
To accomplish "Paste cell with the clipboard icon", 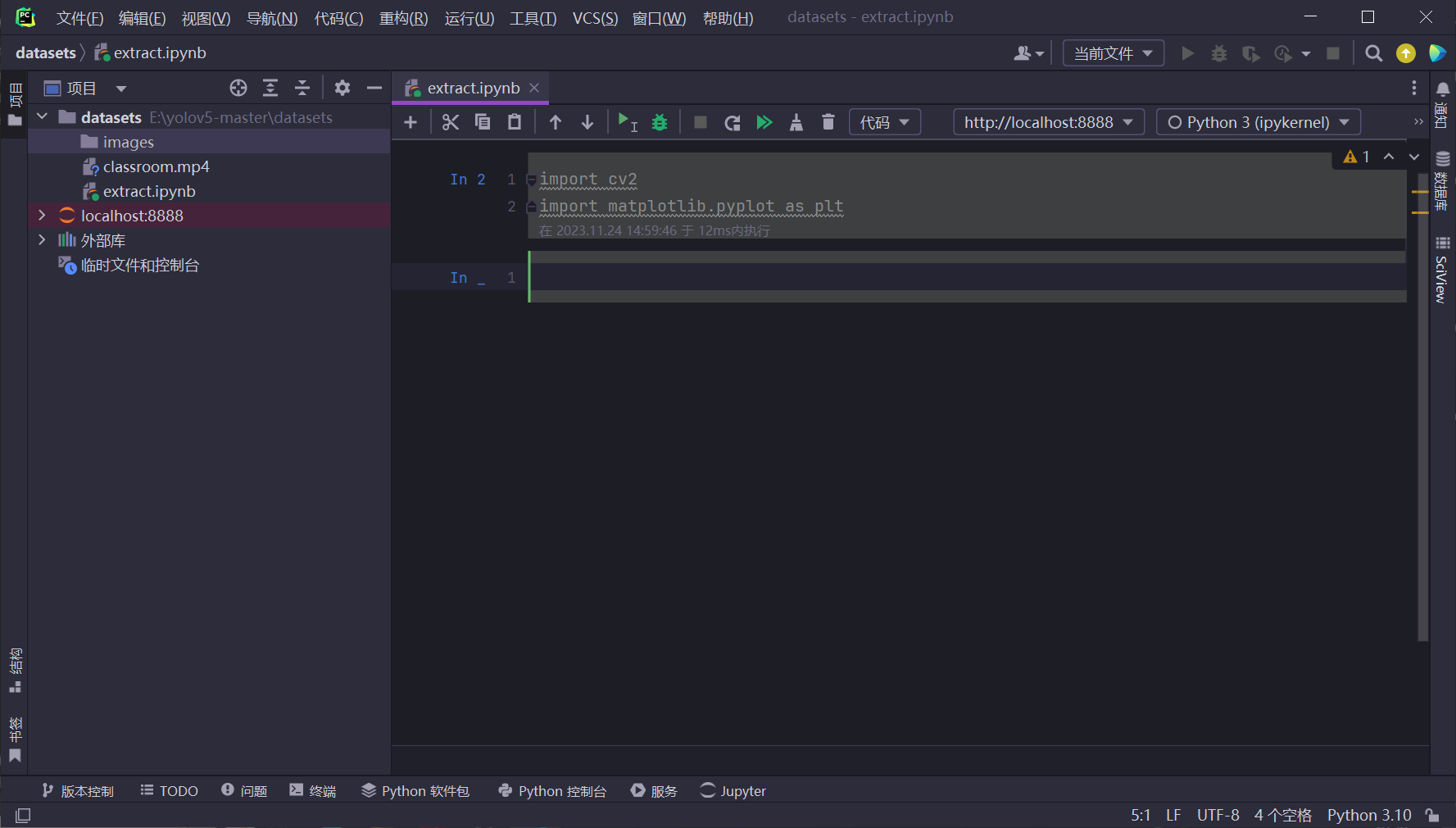I will point(515,122).
